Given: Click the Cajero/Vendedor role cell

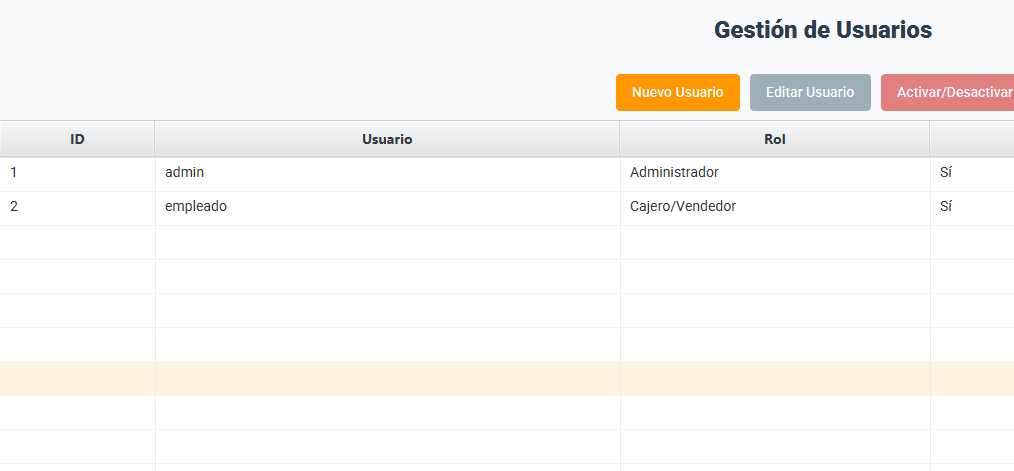Looking at the screenshot, I should coord(775,208).
